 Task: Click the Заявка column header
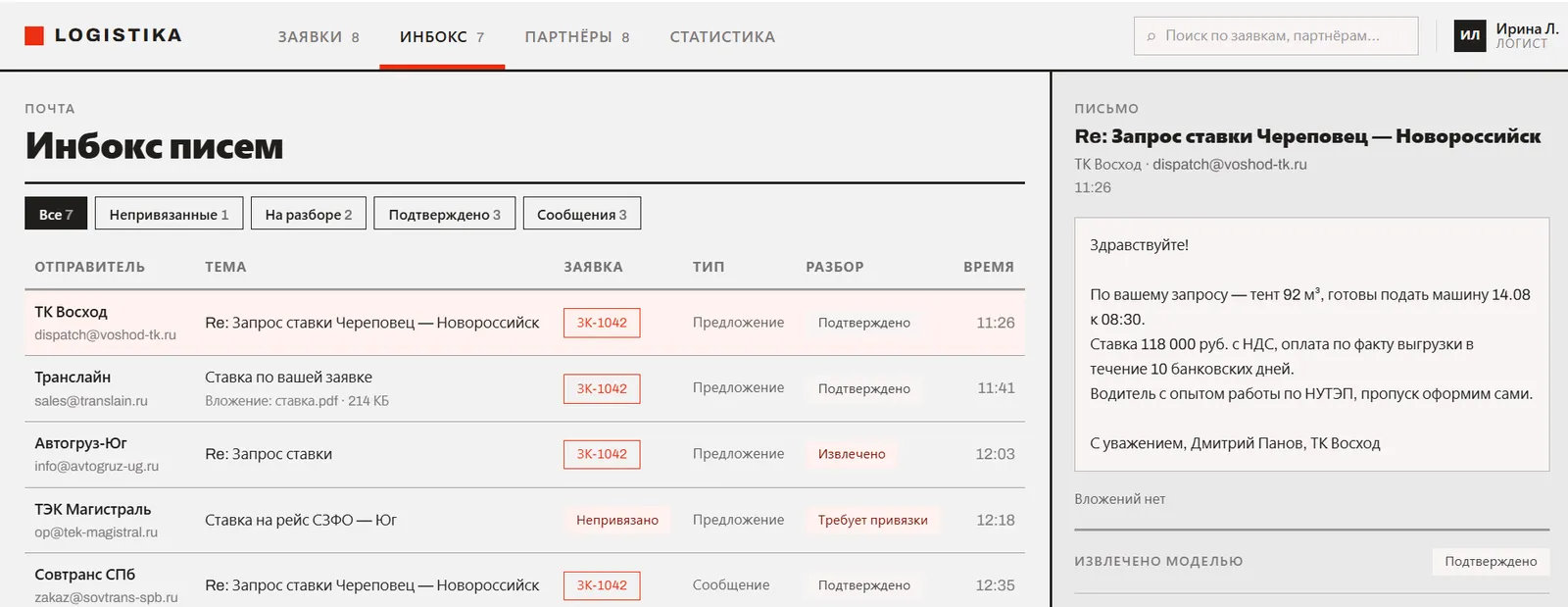593,267
